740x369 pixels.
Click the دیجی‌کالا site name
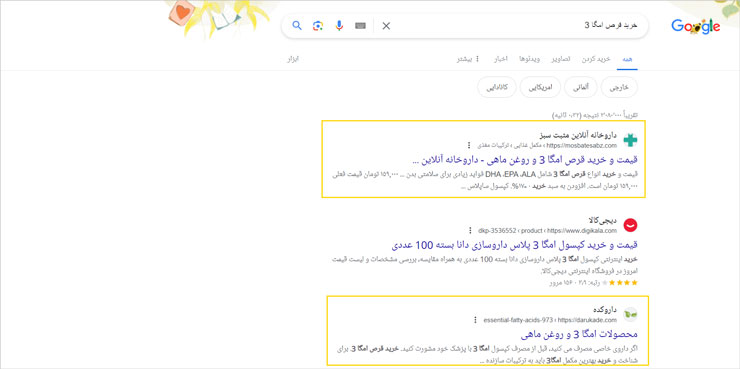pos(603,220)
